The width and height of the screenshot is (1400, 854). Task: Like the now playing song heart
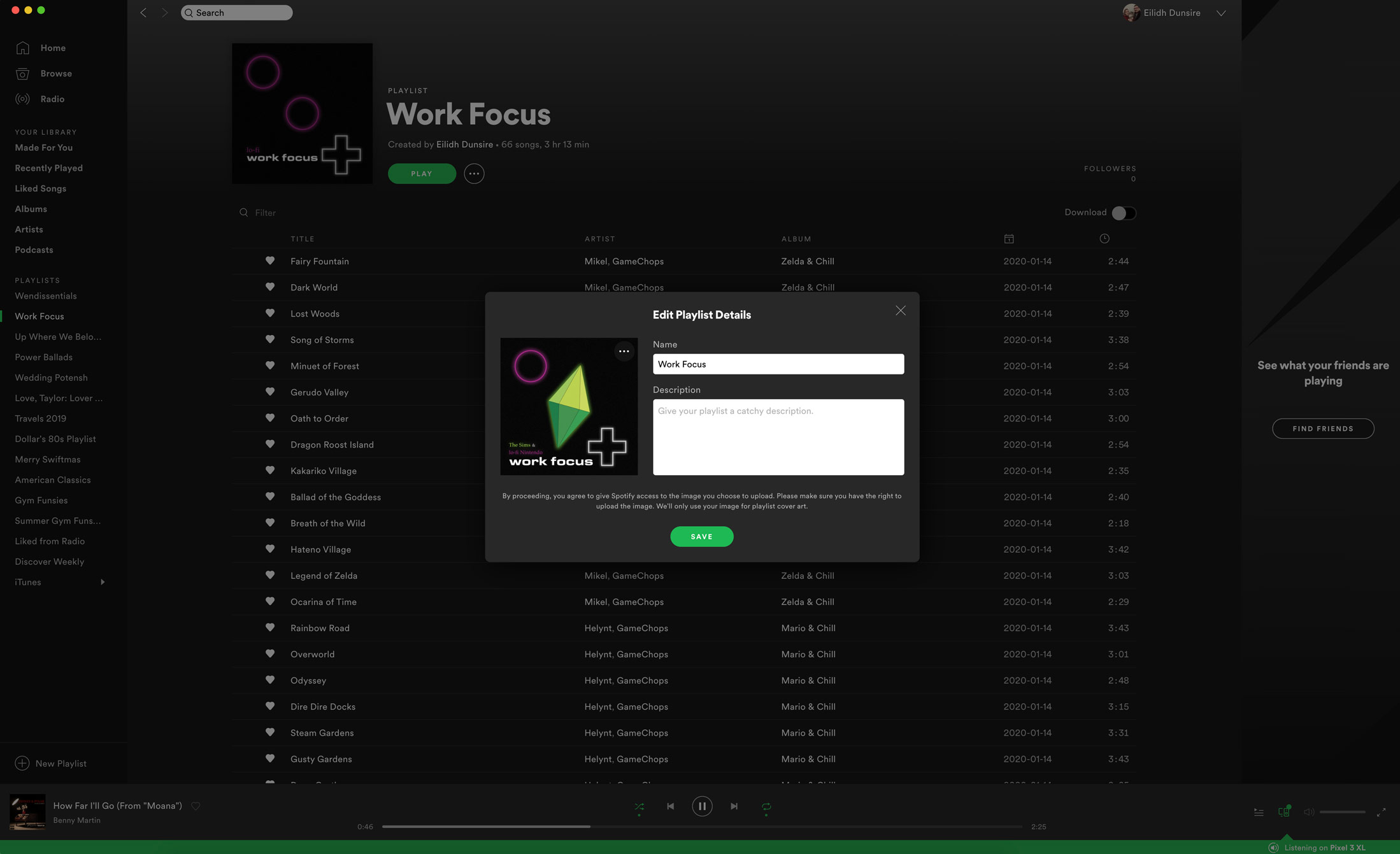[x=196, y=806]
